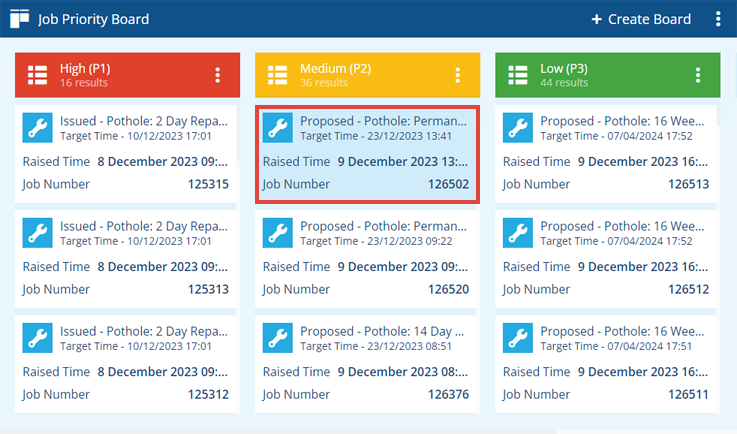Select job card number 125313
The image size is (737, 434).
[x=125, y=259]
